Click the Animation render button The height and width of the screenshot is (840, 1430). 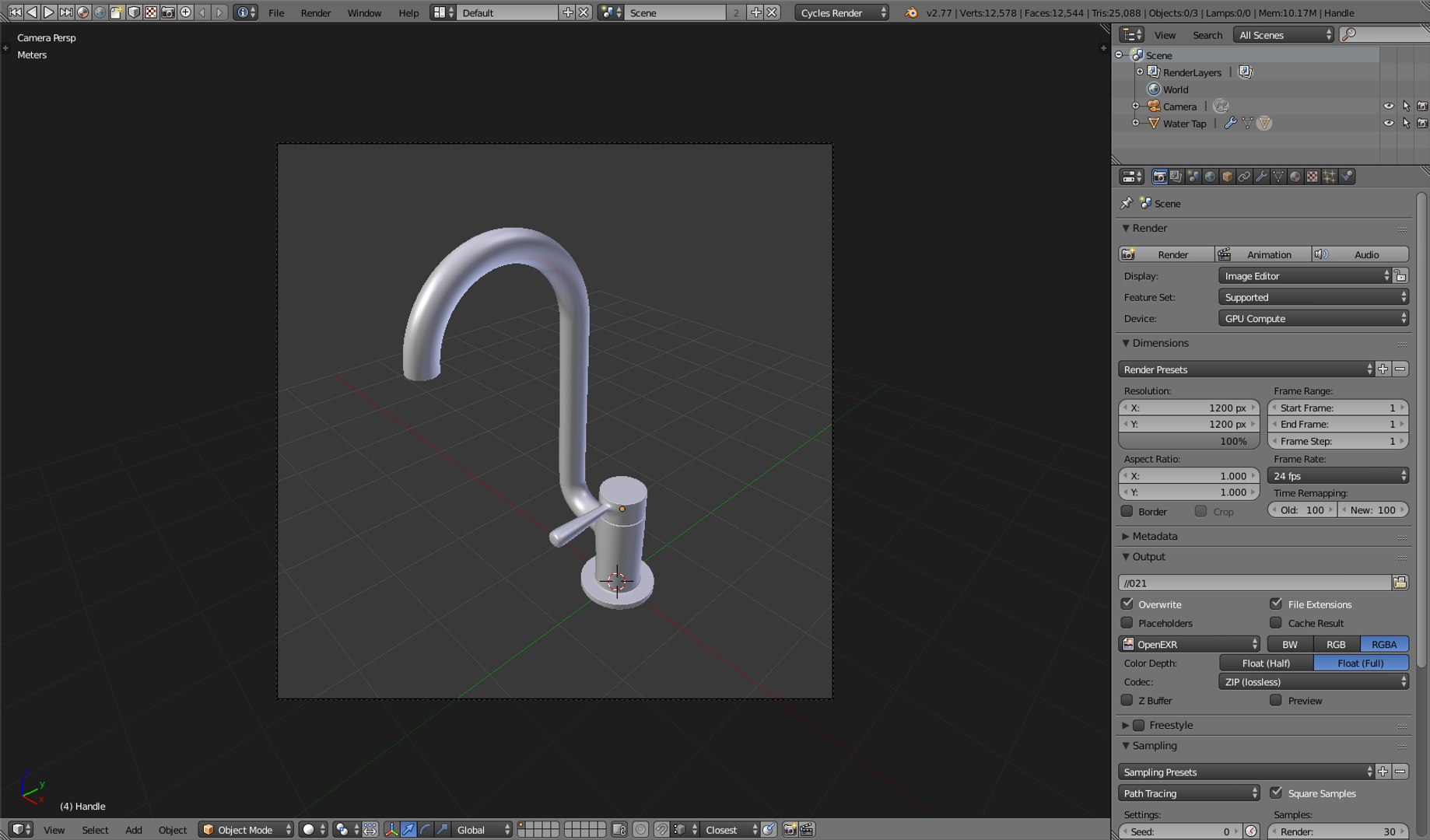pos(1264,254)
